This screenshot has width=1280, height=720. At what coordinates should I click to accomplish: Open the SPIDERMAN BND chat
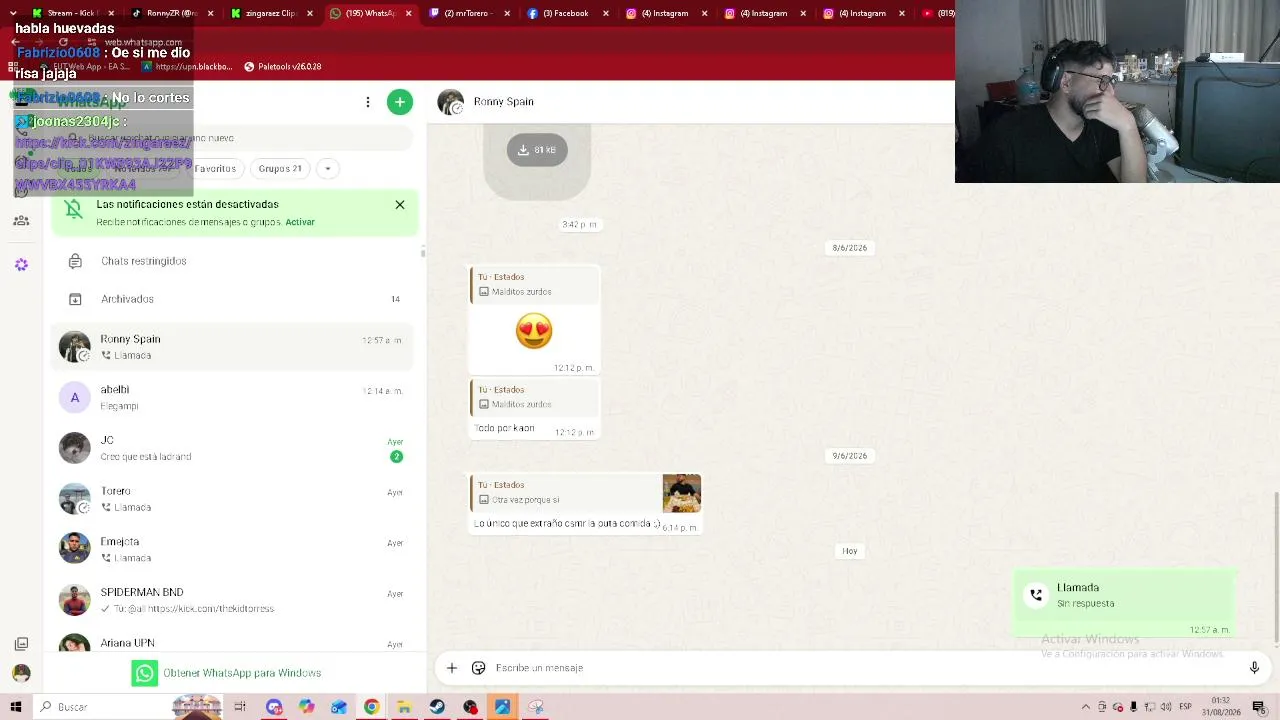232,600
